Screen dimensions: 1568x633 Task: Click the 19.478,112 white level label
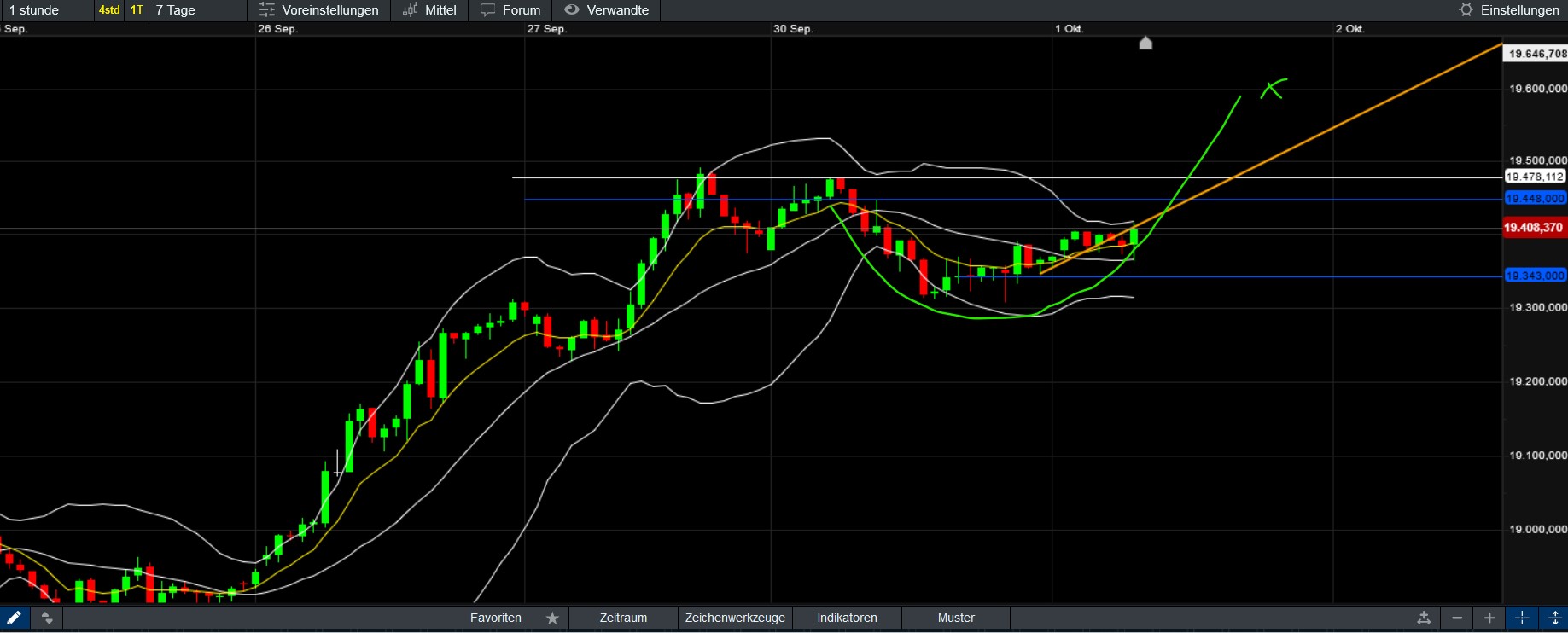coord(1535,177)
